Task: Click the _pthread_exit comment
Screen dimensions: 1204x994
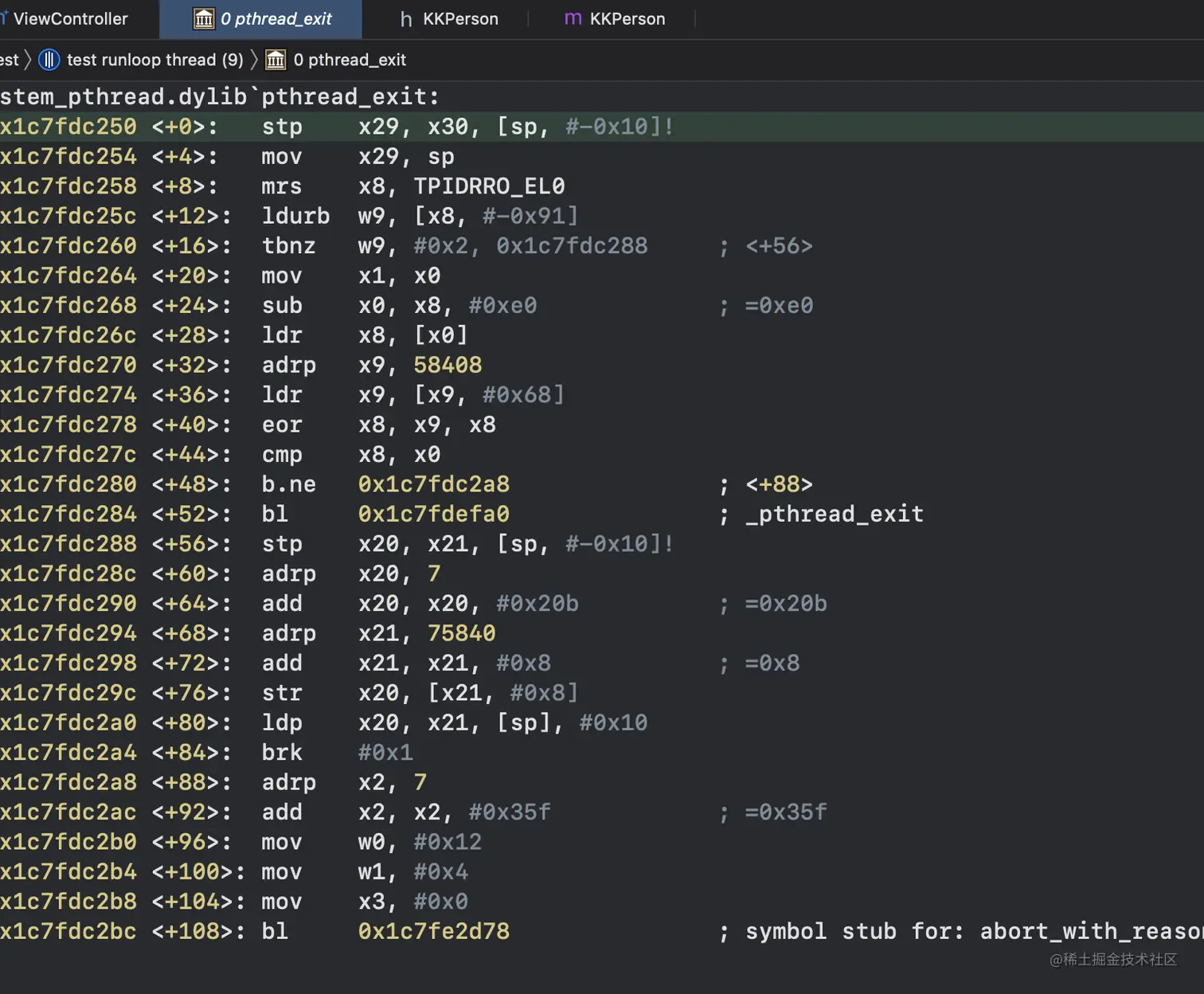Action: coord(835,514)
